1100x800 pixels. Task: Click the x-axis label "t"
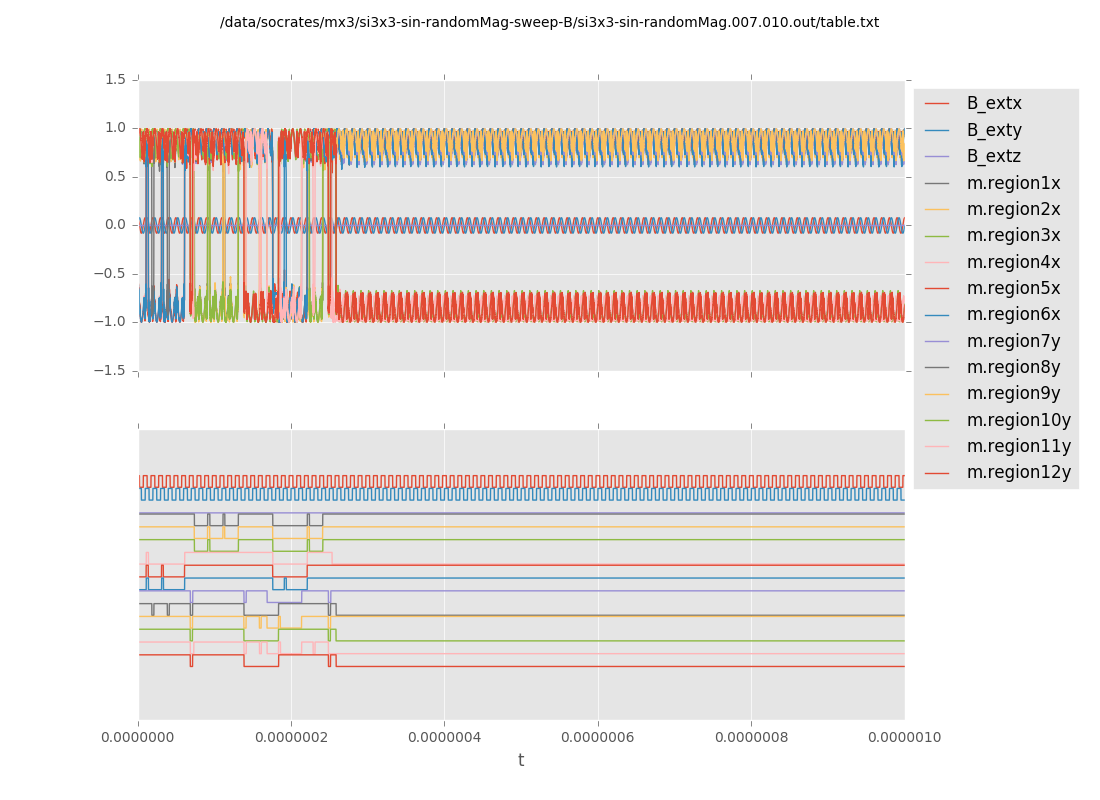click(x=521, y=761)
